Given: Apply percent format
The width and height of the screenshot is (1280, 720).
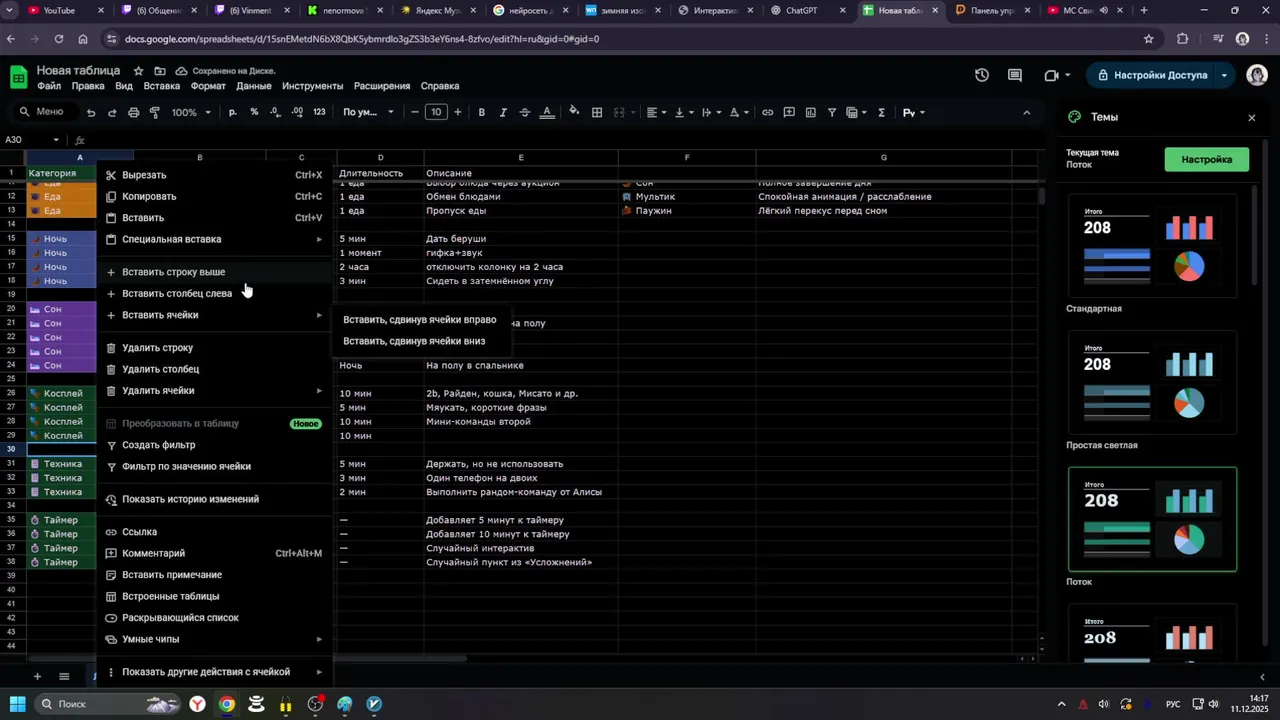Looking at the screenshot, I should click(x=254, y=112).
